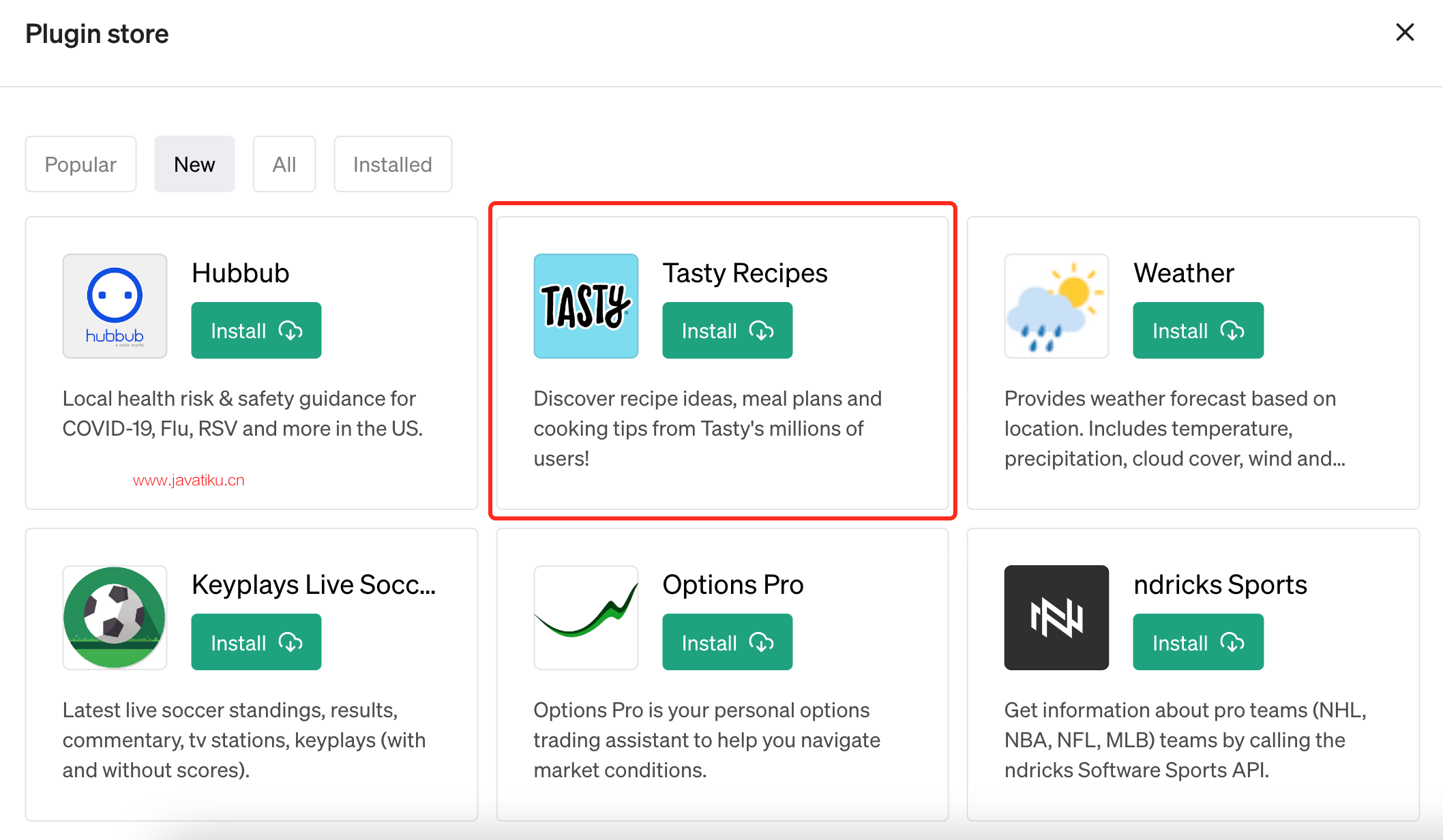Click the Tasty Recipes logo
Viewport: 1443px width, 840px height.
[x=586, y=306]
